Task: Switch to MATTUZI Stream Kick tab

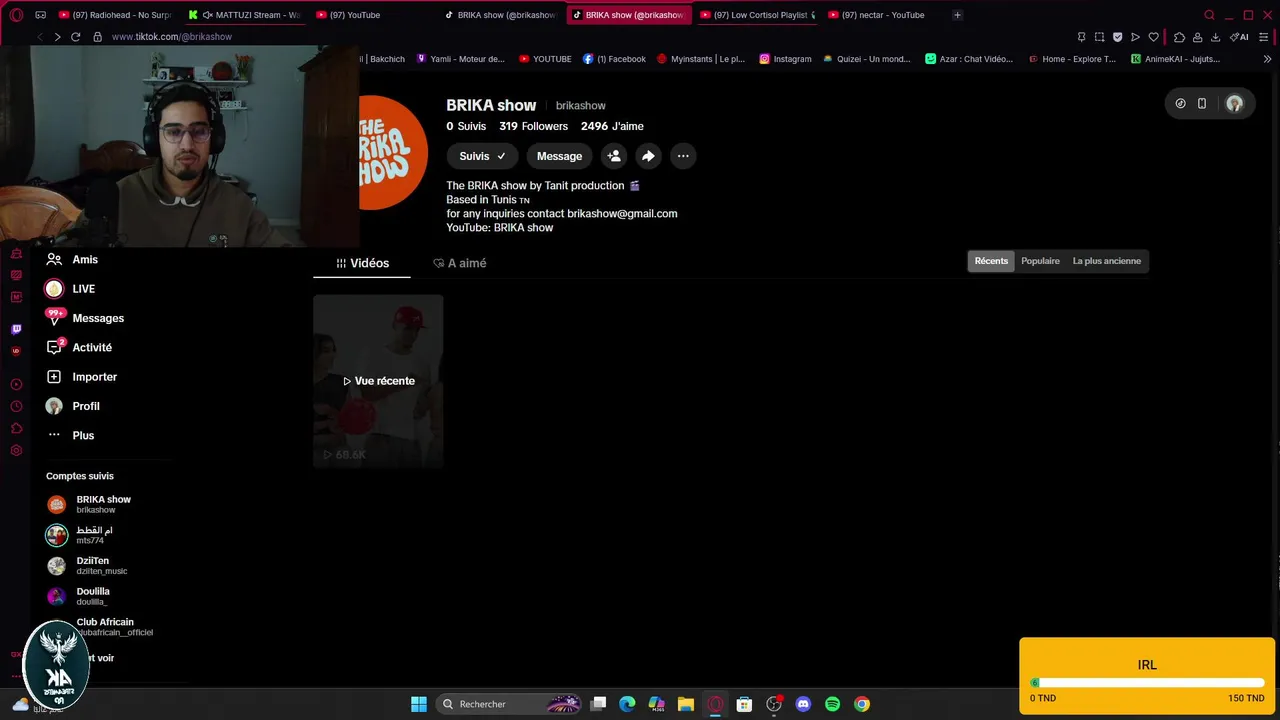Action: [x=244, y=15]
